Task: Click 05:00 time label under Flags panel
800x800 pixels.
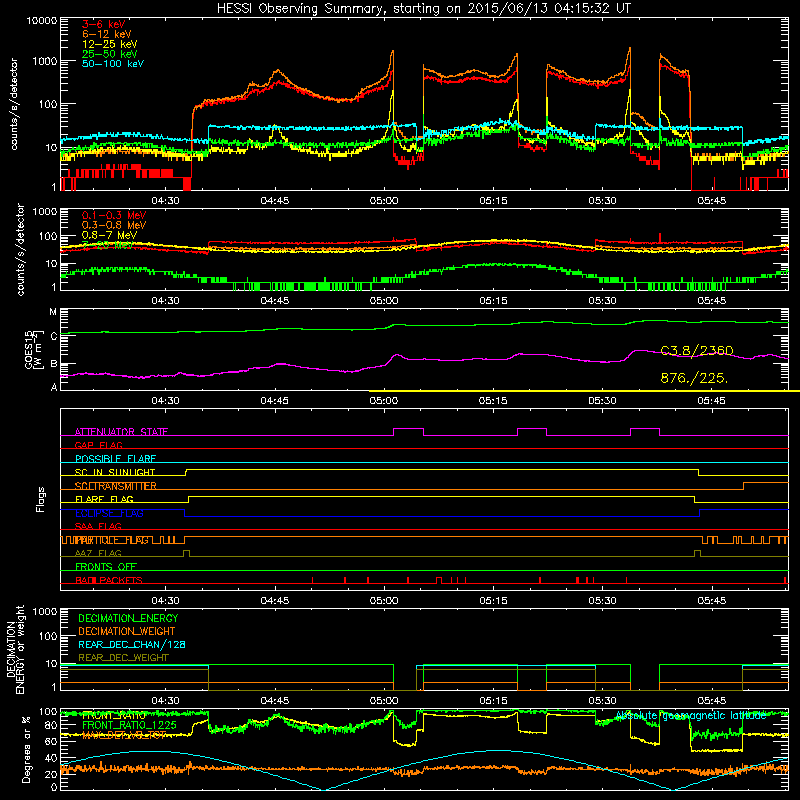Action: [384, 601]
